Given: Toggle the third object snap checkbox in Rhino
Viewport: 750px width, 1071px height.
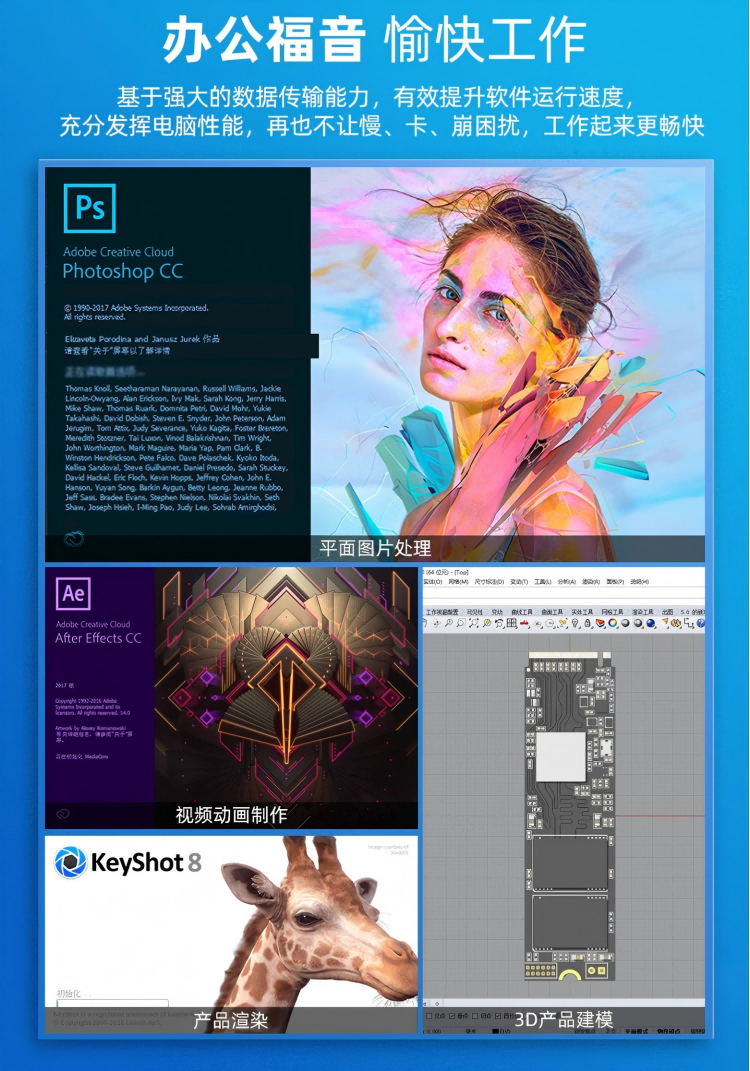Looking at the screenshot, I should (x=475, y=1016).
